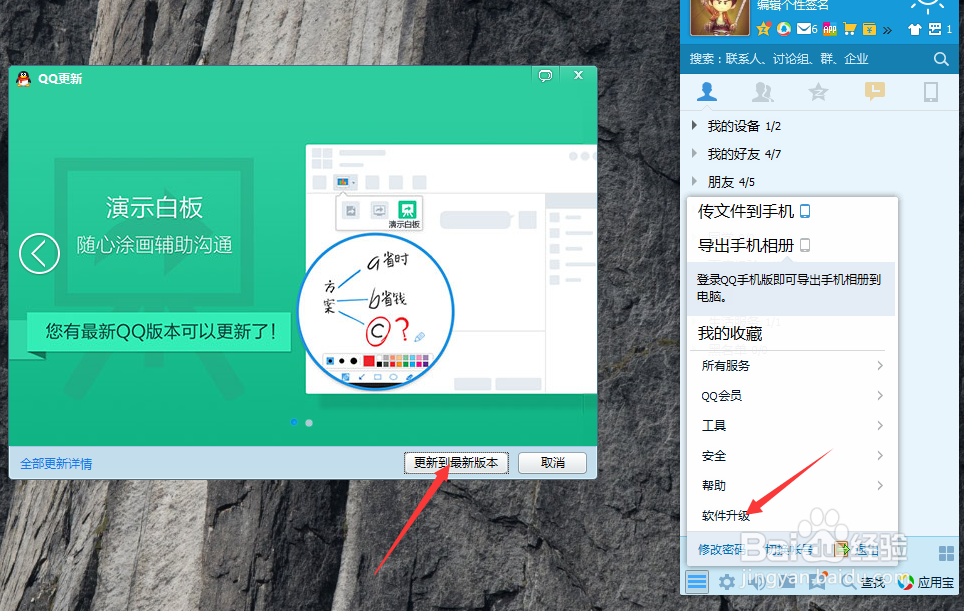The image size is (964, 611).
Task: Go to previous slide with the circled left arrow
Action: [39, 253]
